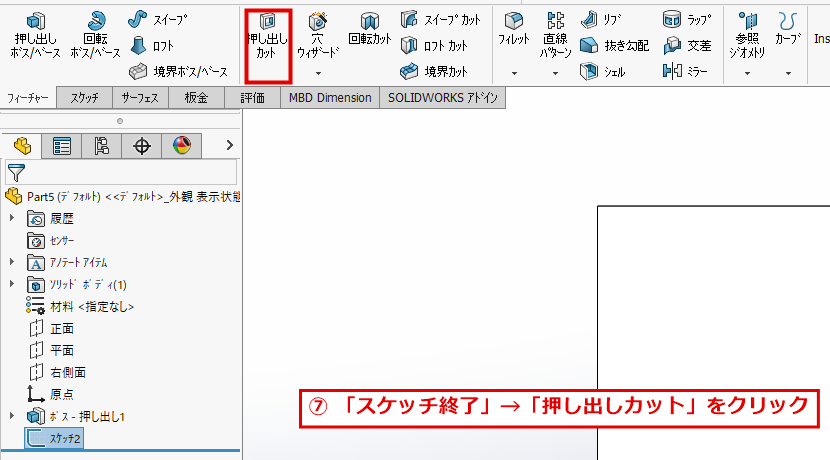Open FeatureManager design tree tab
This screenshot has height=460, width=830.
pos(22,146)
